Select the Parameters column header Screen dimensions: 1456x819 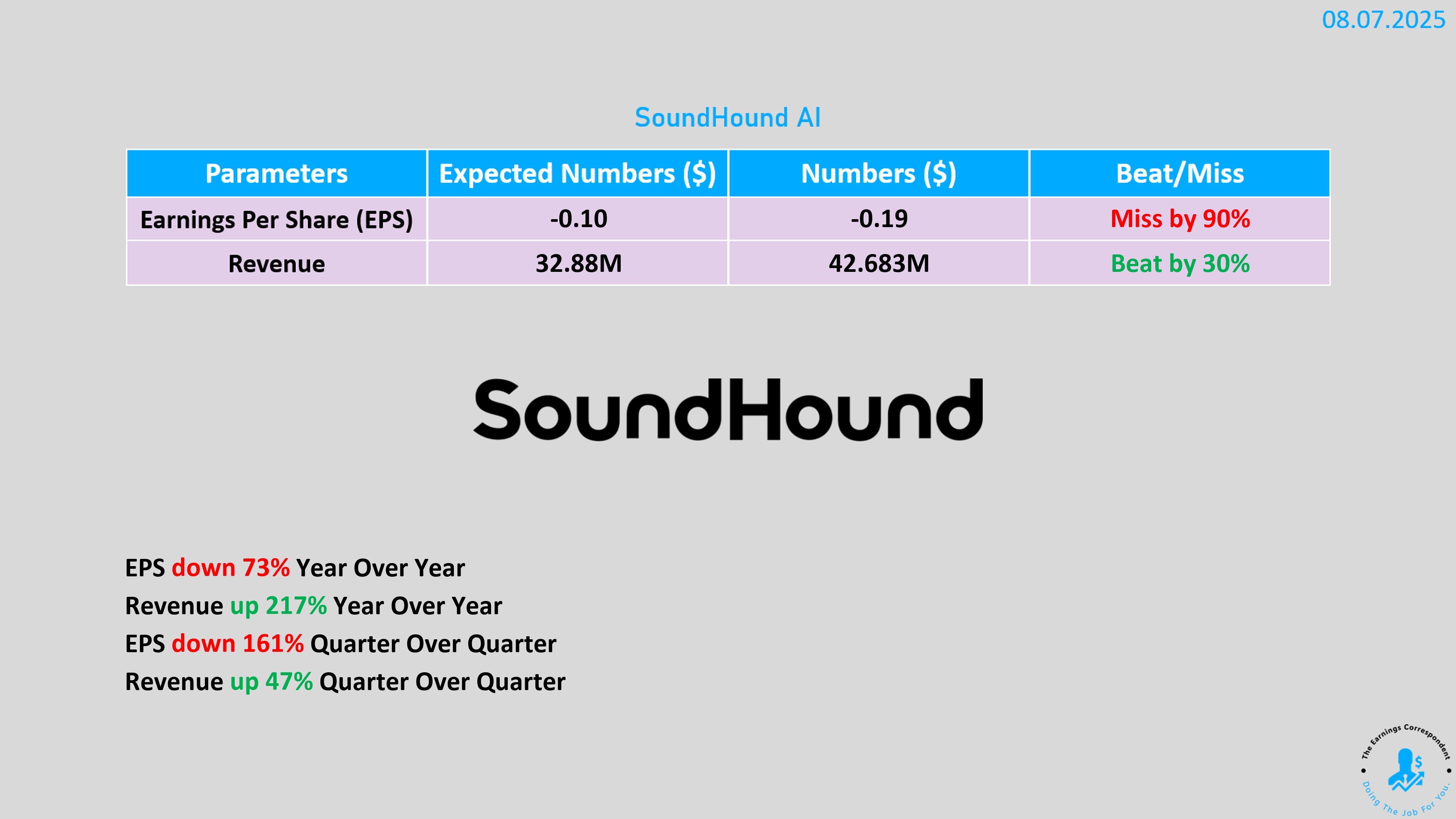pos(276,174)
